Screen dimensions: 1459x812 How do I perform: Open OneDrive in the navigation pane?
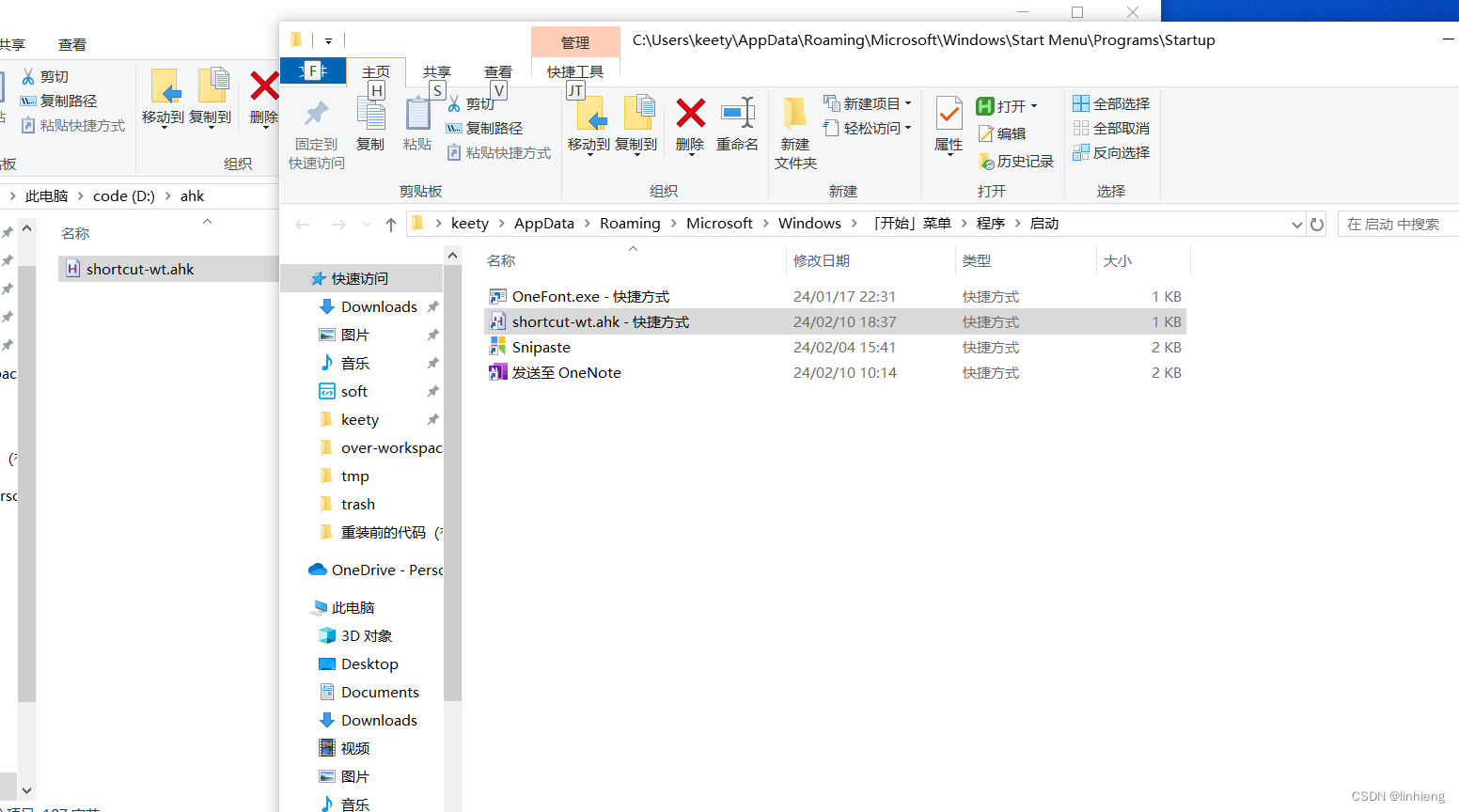376,570
